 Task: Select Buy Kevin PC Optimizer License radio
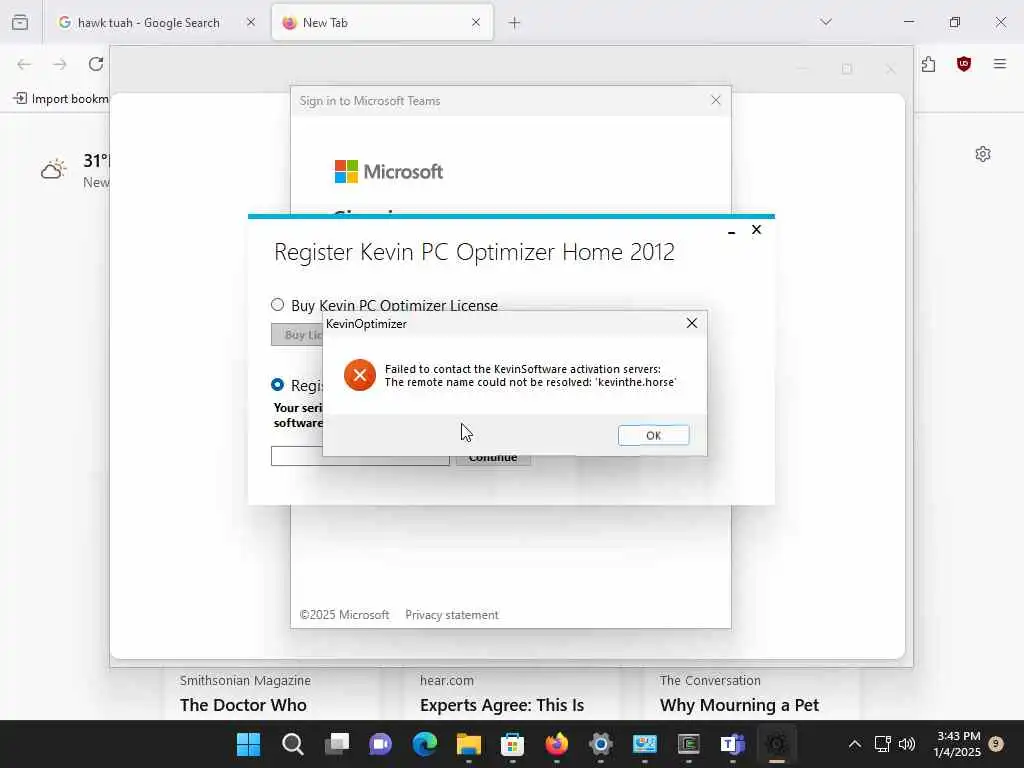278,304
